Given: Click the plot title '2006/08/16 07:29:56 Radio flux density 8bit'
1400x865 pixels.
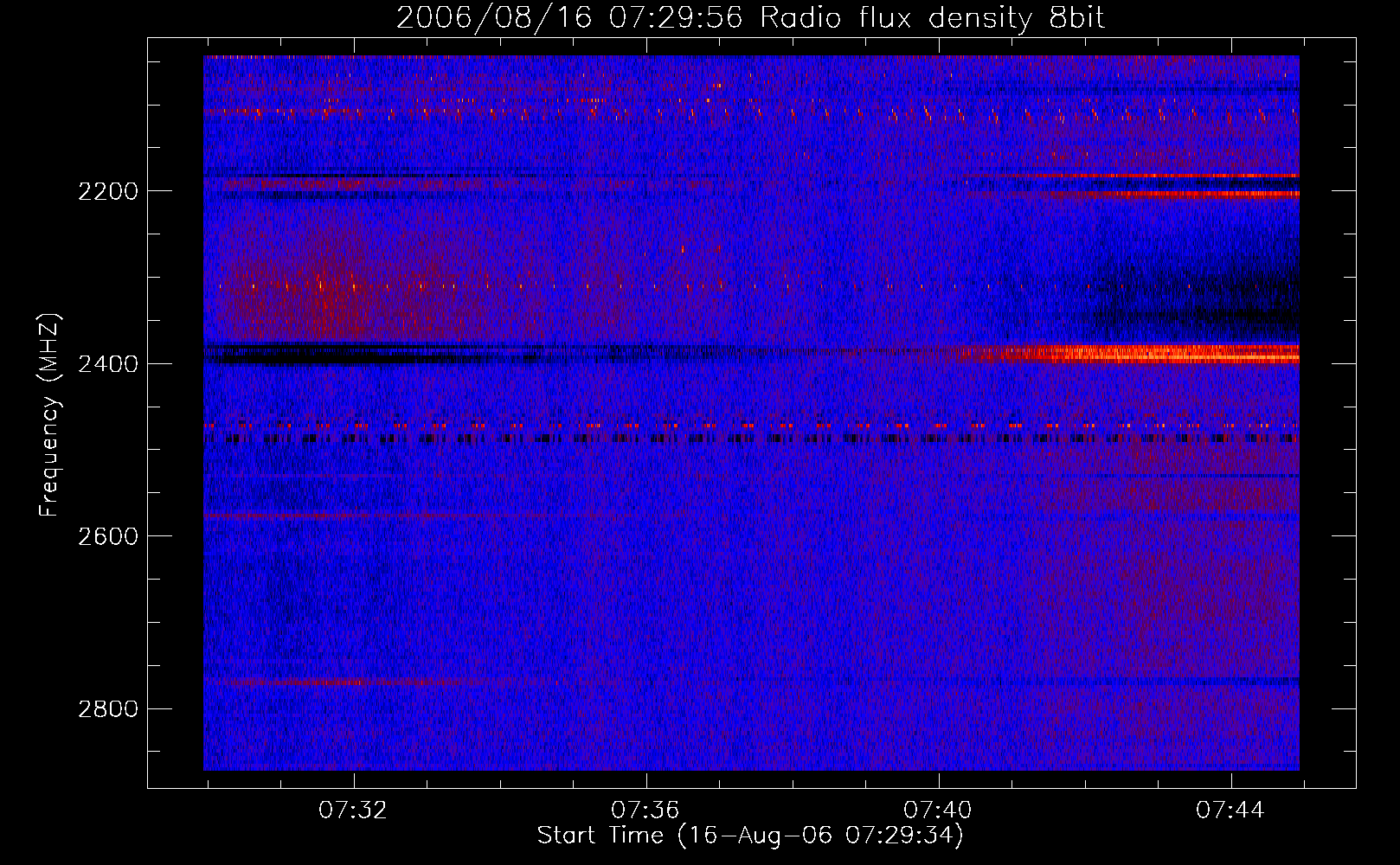Looking at the screenshot, I should click(x=750, y=18).
